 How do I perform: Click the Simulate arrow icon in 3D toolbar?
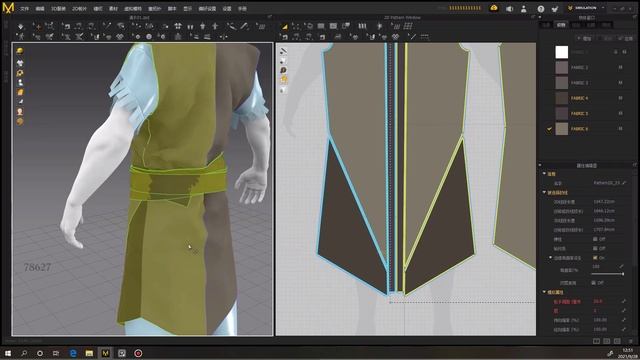coord(21,27)
